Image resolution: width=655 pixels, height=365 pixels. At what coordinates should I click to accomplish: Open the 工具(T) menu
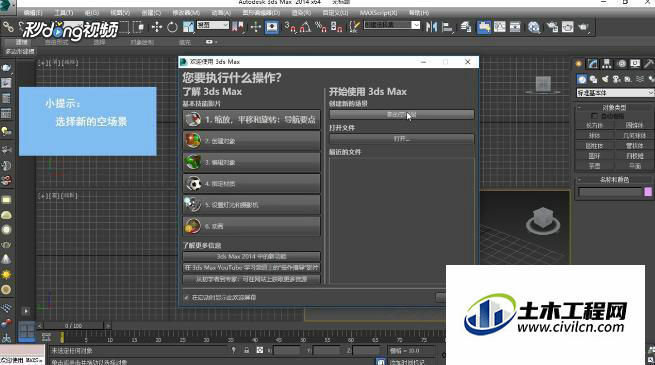coord(63,13)
